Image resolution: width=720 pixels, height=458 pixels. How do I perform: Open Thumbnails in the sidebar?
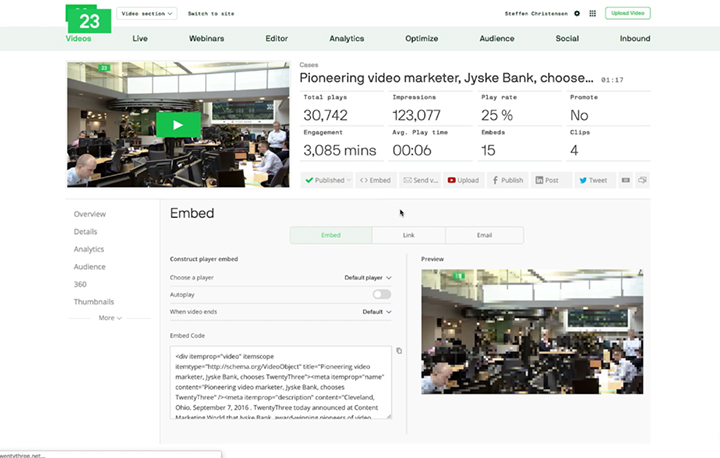(x=94, y=302)
